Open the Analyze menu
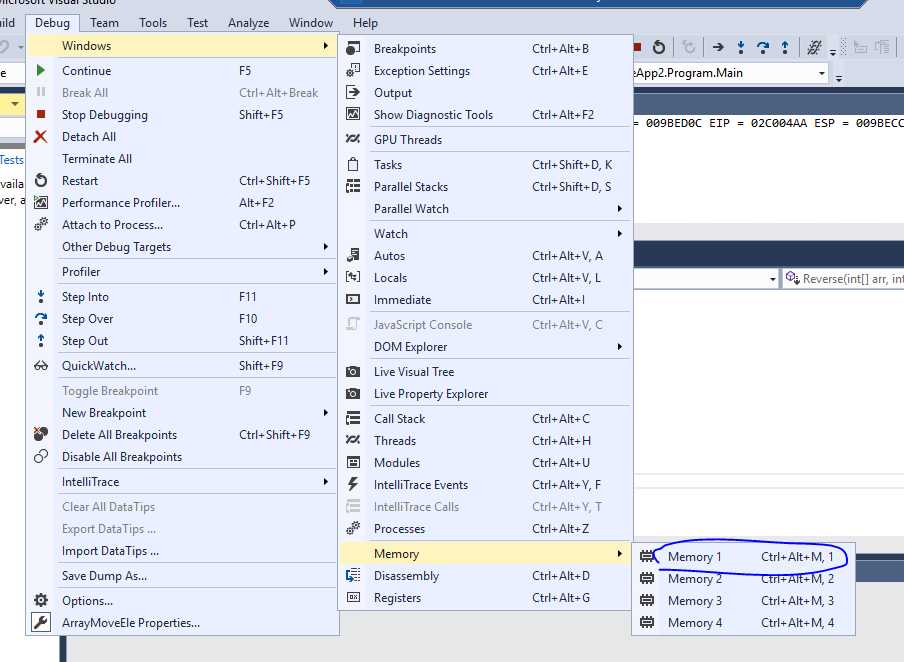This screenshot has height=662, width=904. tap(248, 23)
